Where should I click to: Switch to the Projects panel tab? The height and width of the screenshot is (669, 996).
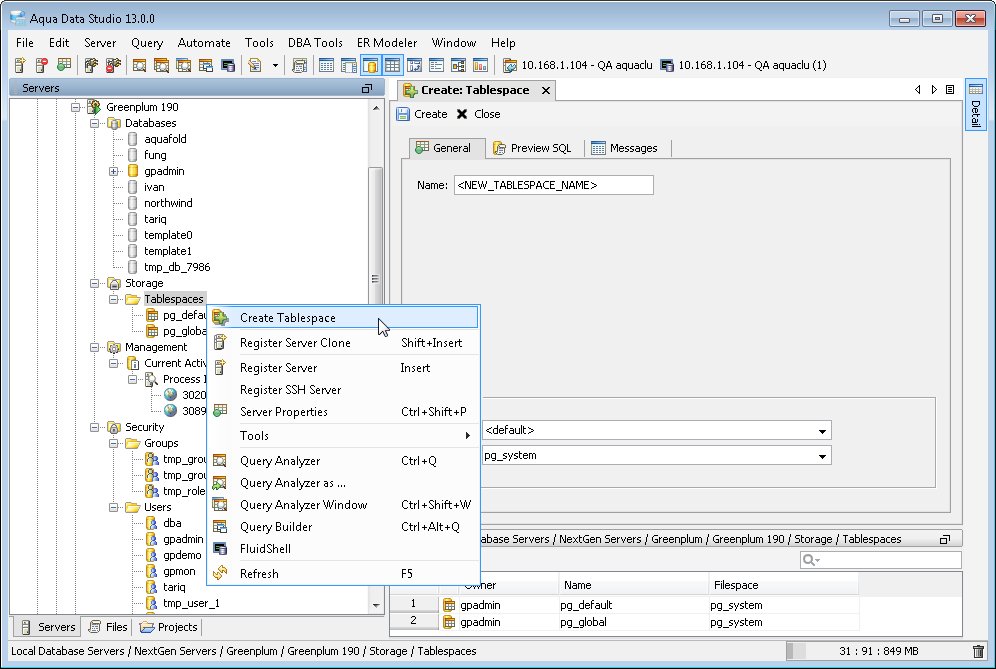169,627
